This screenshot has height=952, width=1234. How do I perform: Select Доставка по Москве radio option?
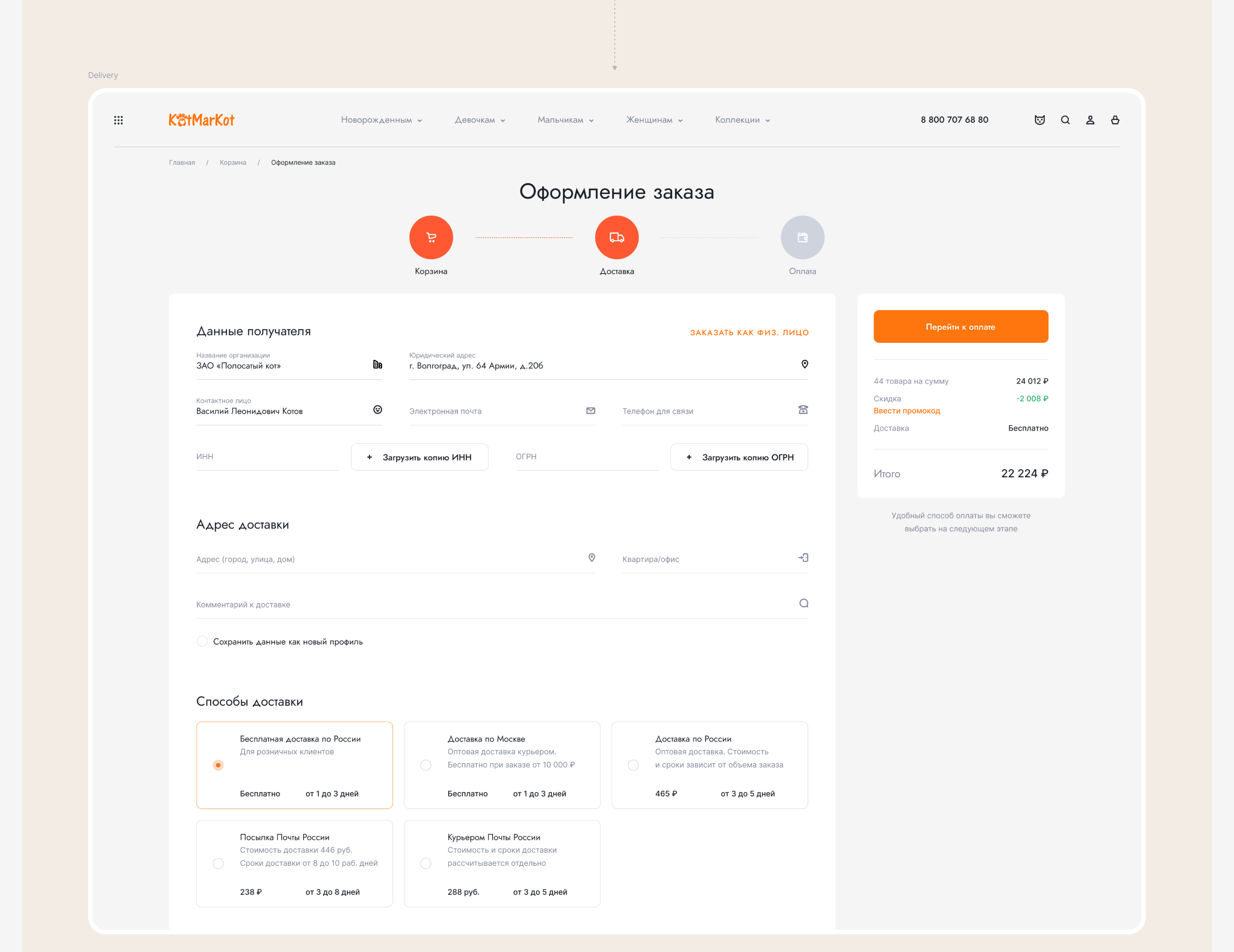(425, 765)
